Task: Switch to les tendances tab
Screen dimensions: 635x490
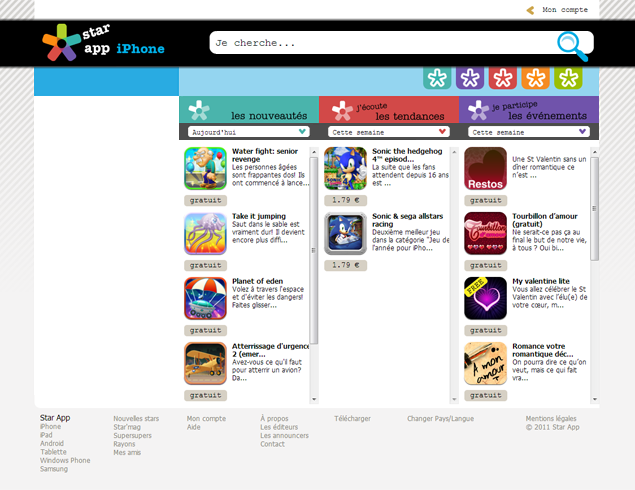Action: (389, 110)
